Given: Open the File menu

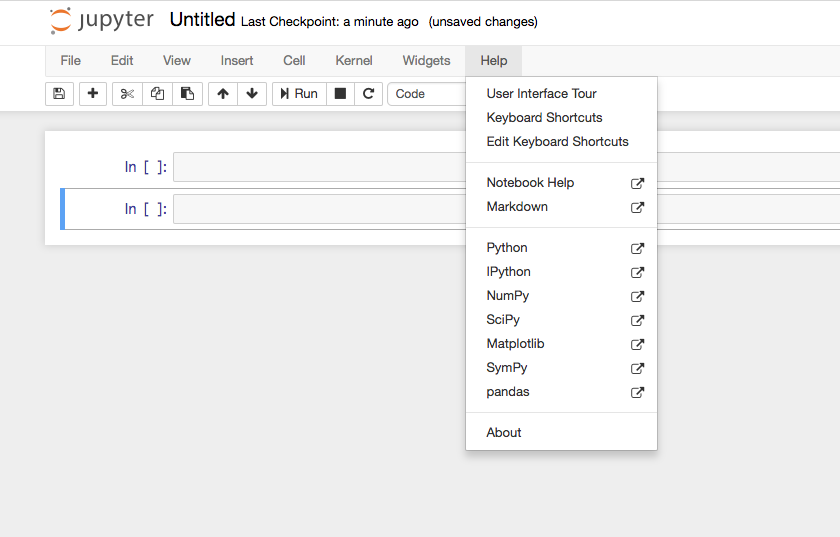Looking at the screenshot, I should click(x=71, y=61).
